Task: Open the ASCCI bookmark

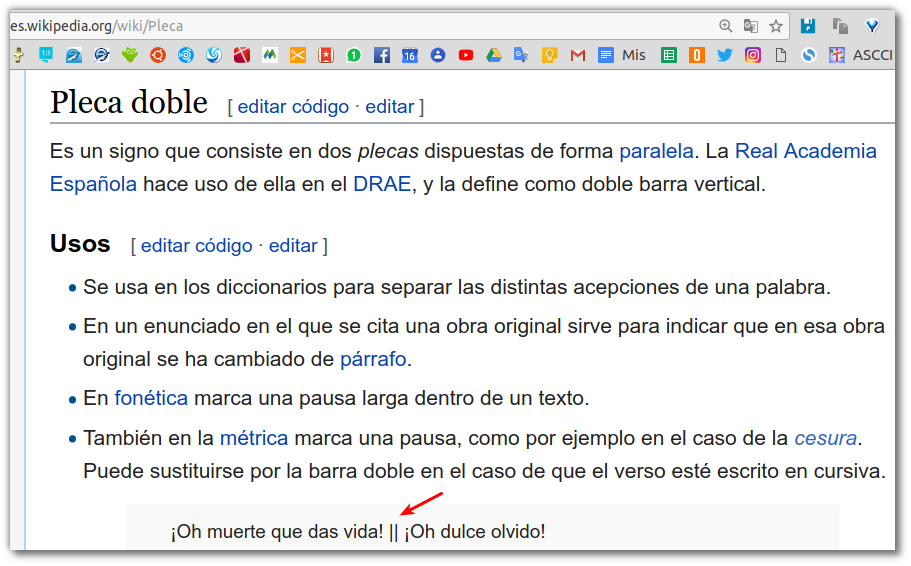Action: point(861,55)
